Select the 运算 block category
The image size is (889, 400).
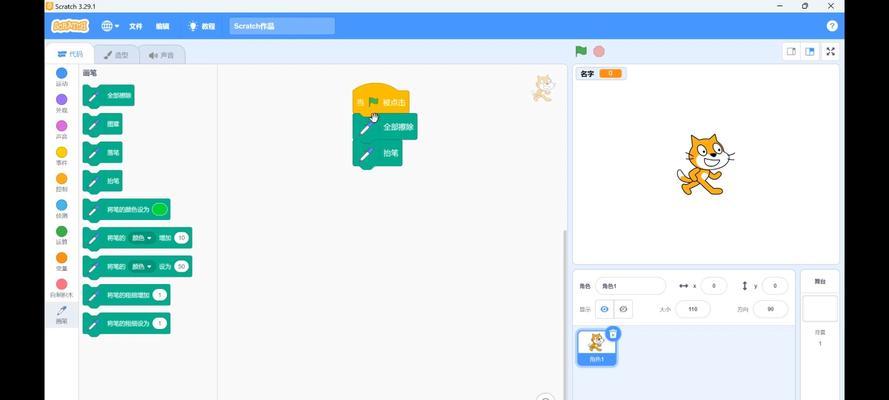[61, 235]
